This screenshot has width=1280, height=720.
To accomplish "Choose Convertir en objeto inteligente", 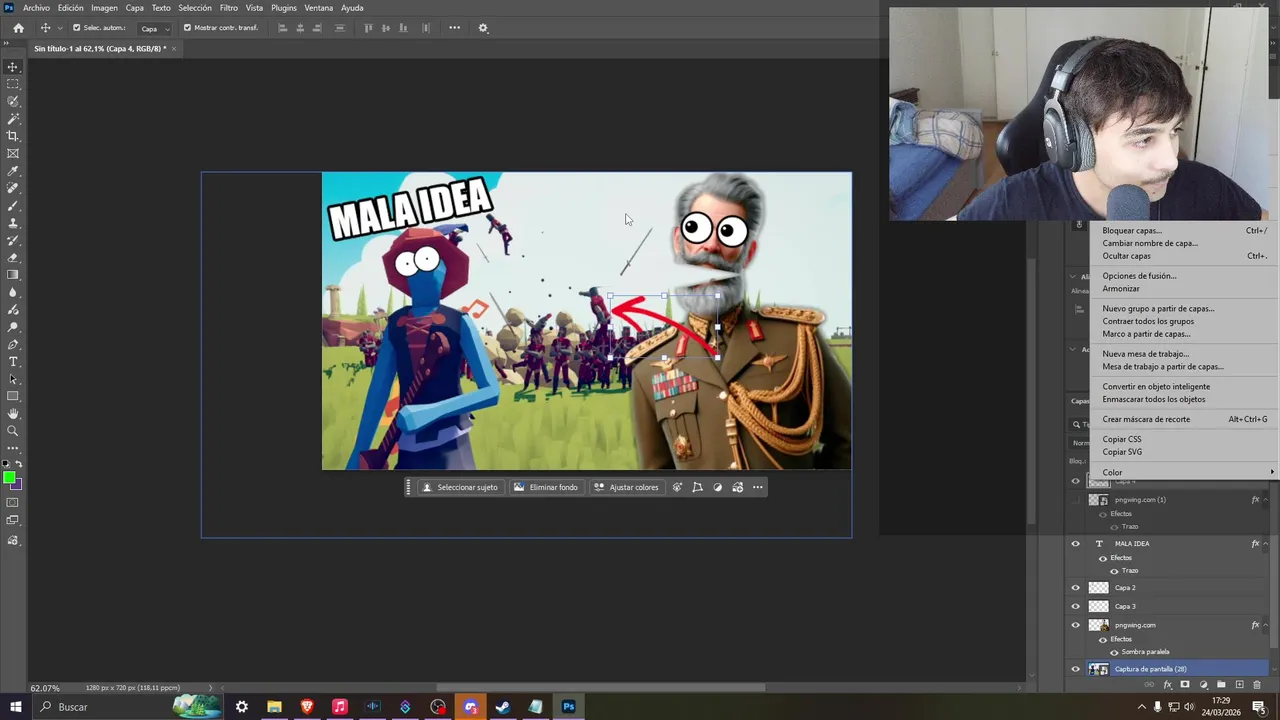I will click(1156, 386).
